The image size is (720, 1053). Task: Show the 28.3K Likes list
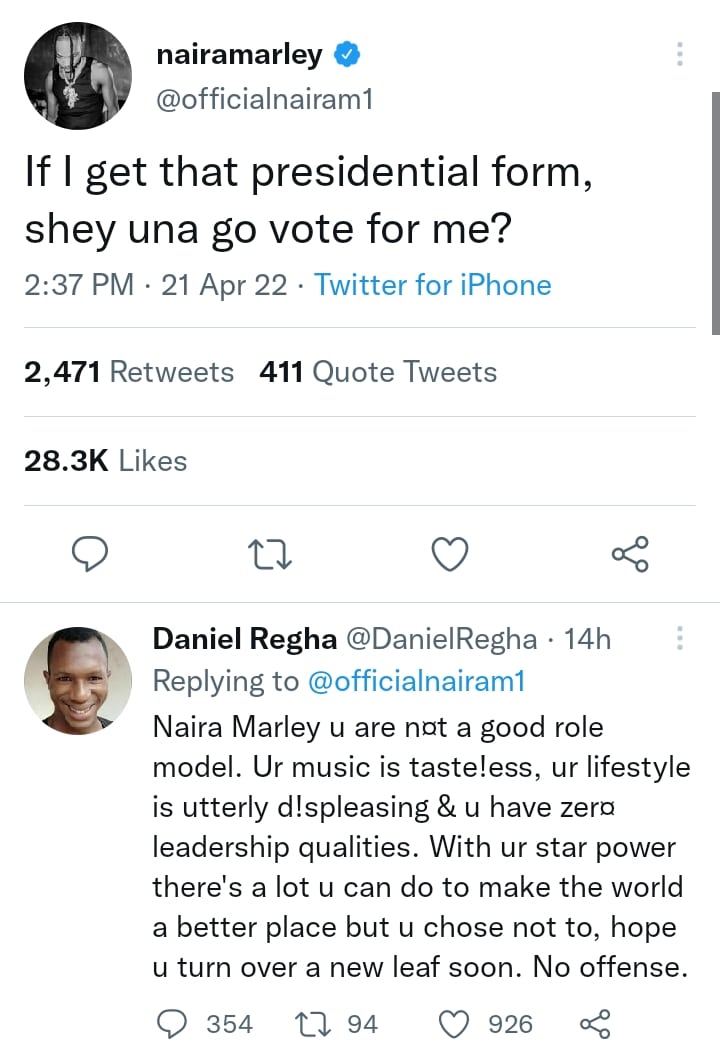click(x=105, y=461)
